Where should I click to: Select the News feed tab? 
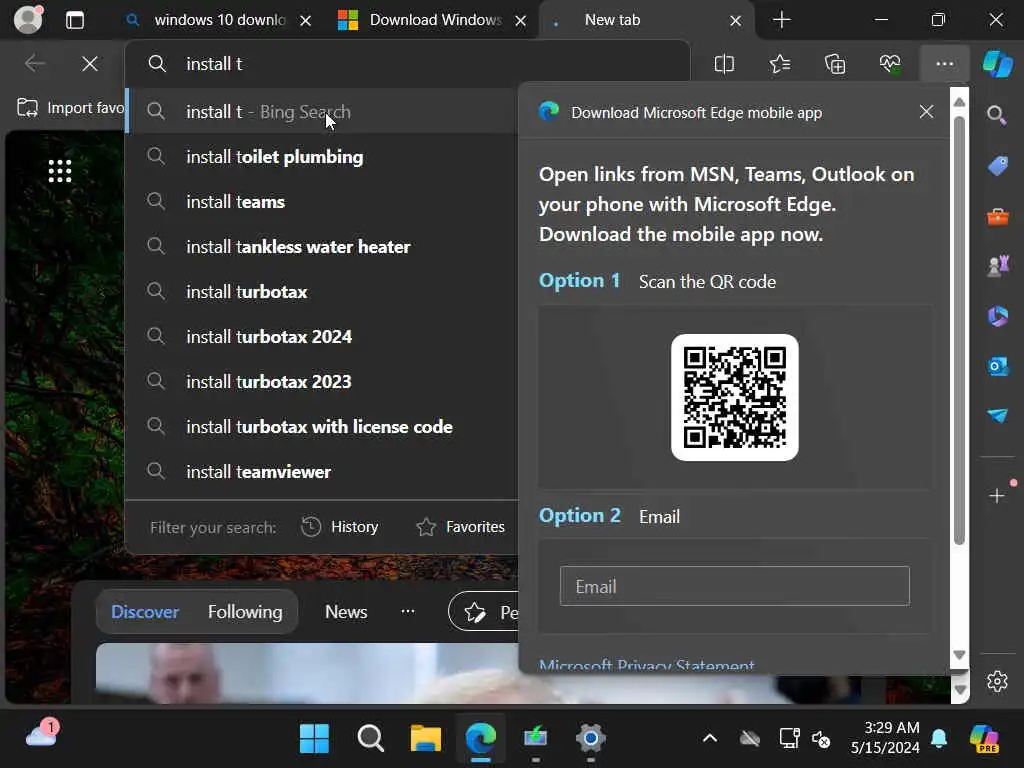(346, 612)
